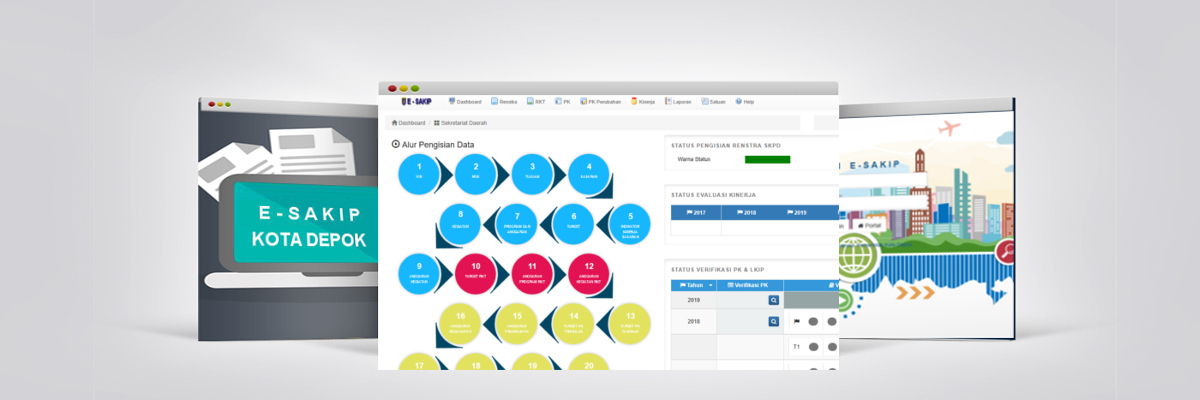Click the RKT menu item
This screenshot has width=1200, height=400.
coord(537,102)
